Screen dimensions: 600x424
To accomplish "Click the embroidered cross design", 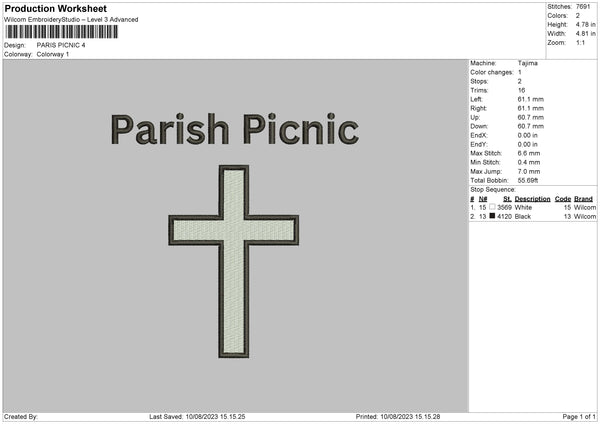I will [233, 261].
